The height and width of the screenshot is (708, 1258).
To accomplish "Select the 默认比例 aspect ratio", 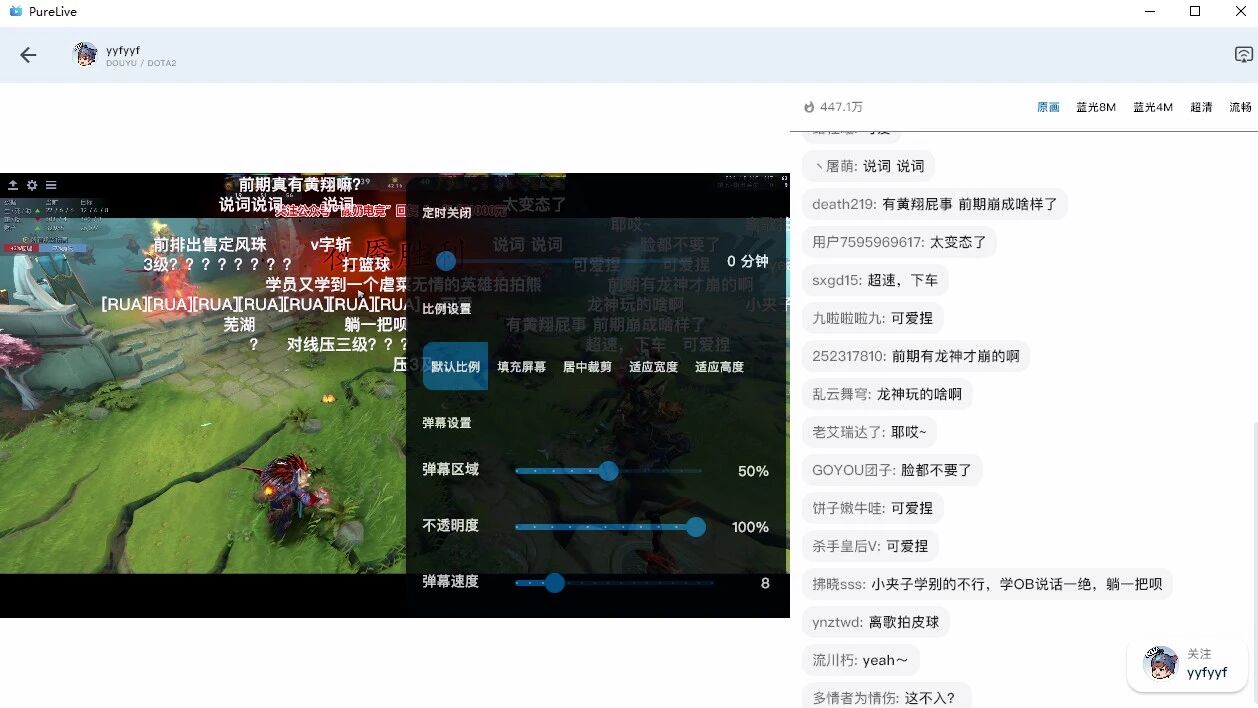I will click(455, 367).
